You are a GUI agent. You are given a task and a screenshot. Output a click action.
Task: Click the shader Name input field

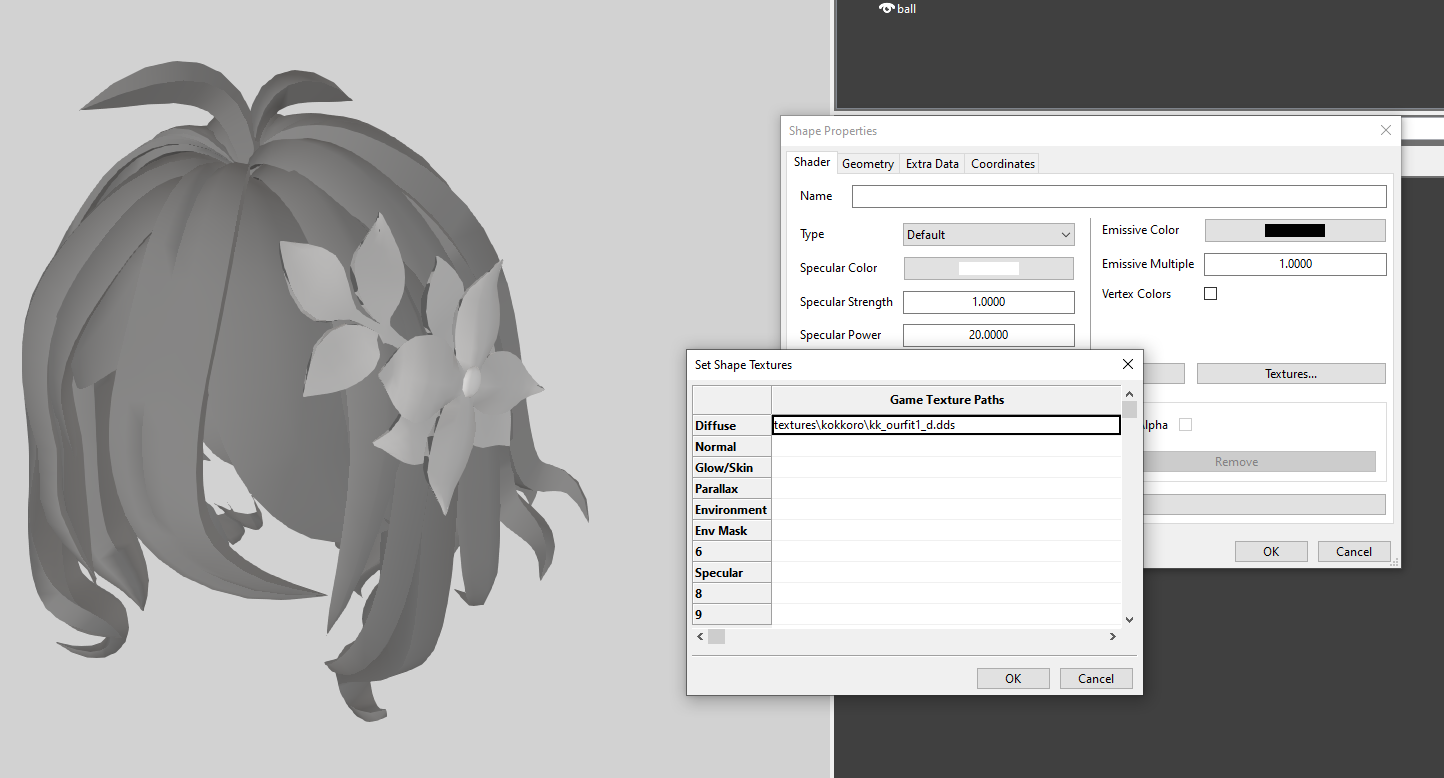coord(1119,196)
